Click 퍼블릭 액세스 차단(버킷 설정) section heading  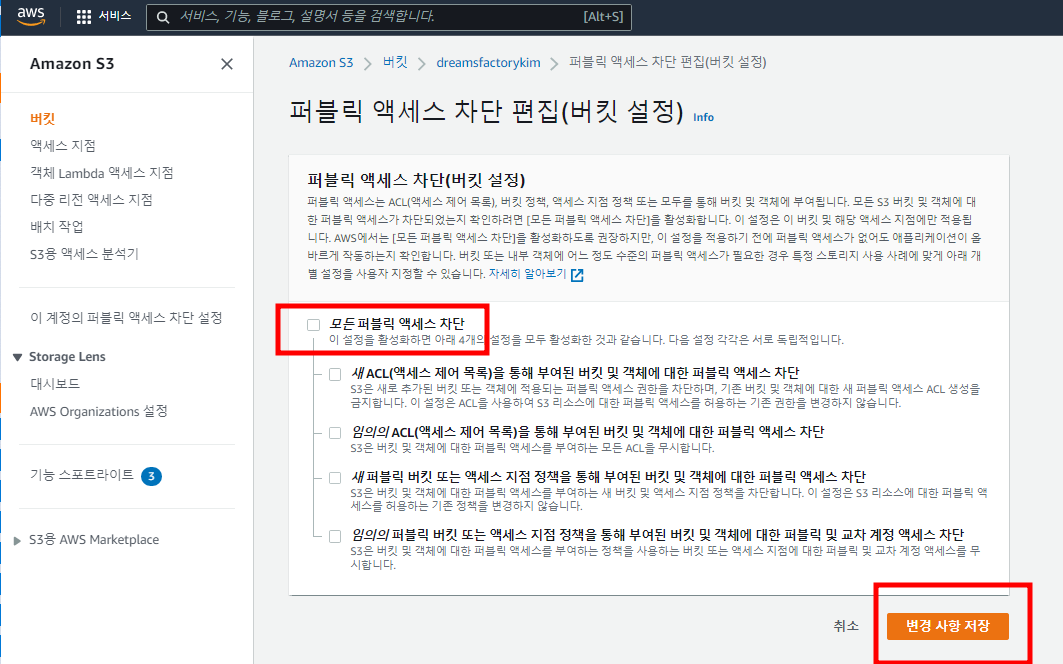tap(416, 180)
